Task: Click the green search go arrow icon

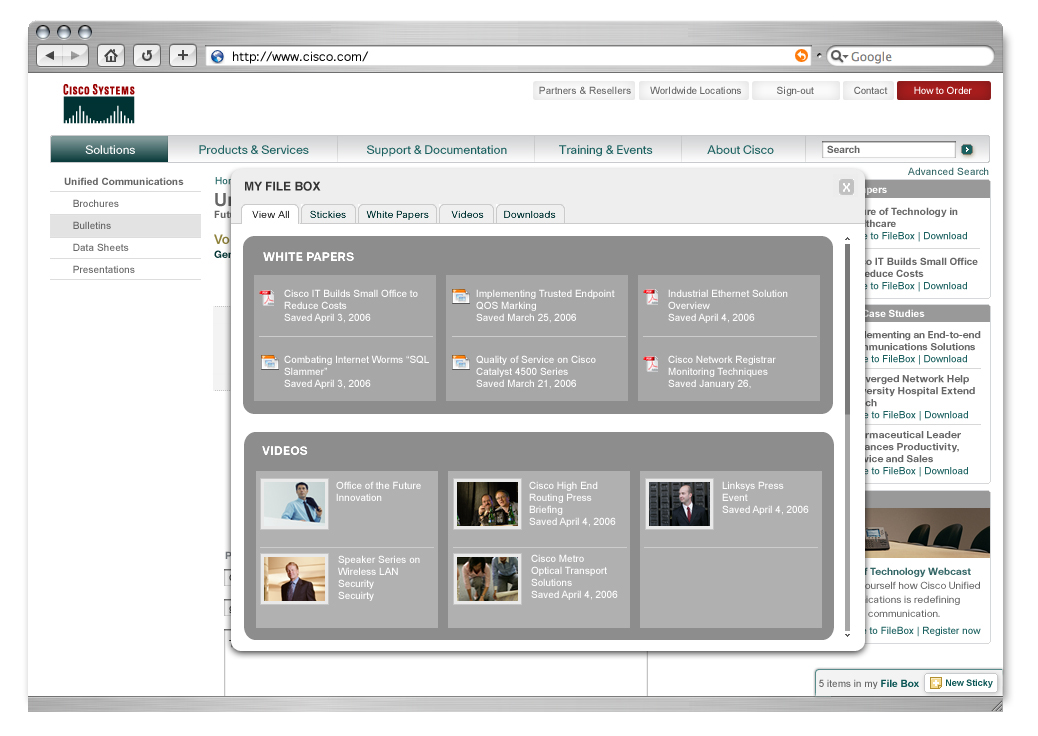Action: (x=967, y=150)
